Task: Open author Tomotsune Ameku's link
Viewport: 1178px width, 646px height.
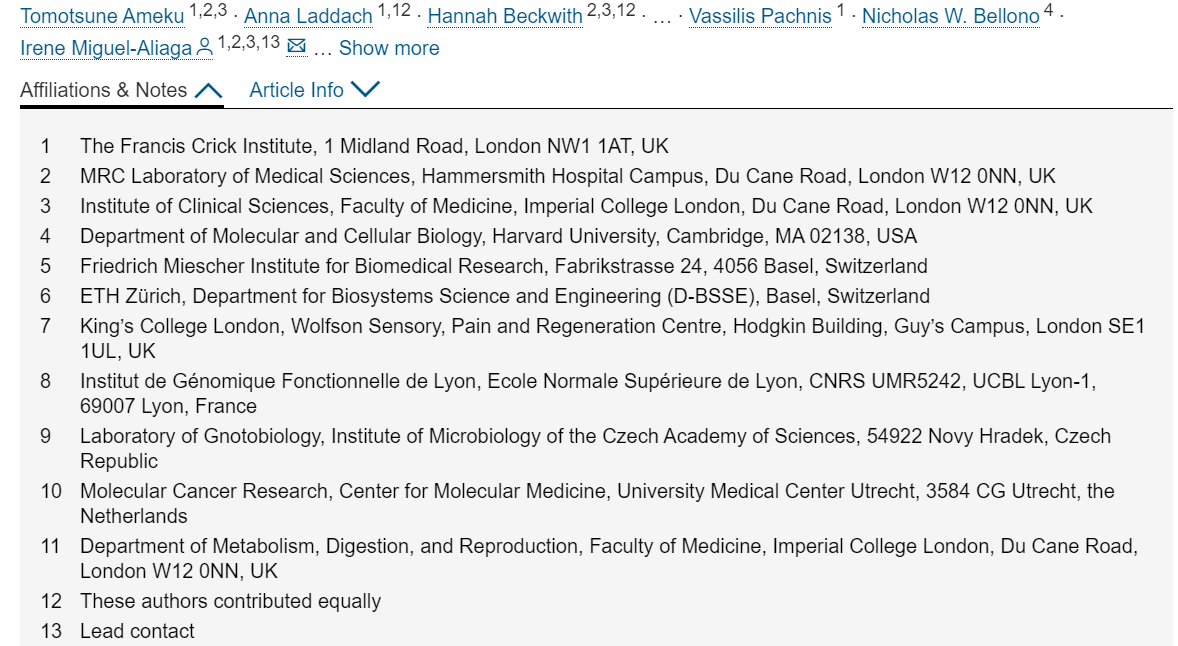Action: 102,16
